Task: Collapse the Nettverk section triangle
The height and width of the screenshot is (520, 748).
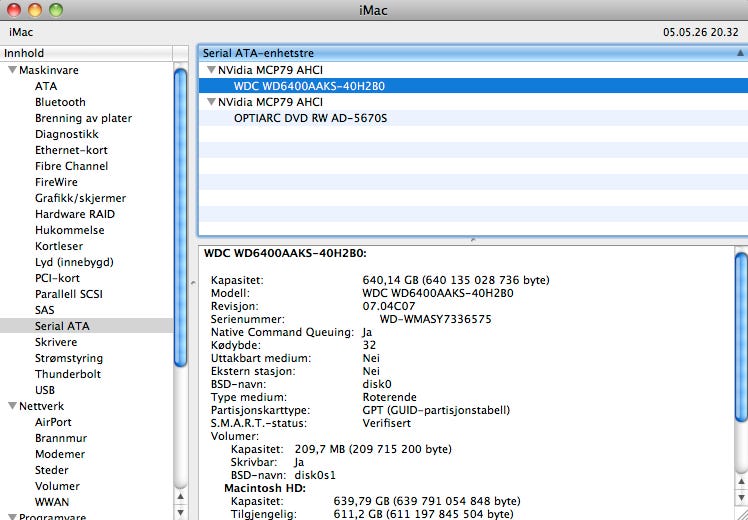Action: click(12, 406)
